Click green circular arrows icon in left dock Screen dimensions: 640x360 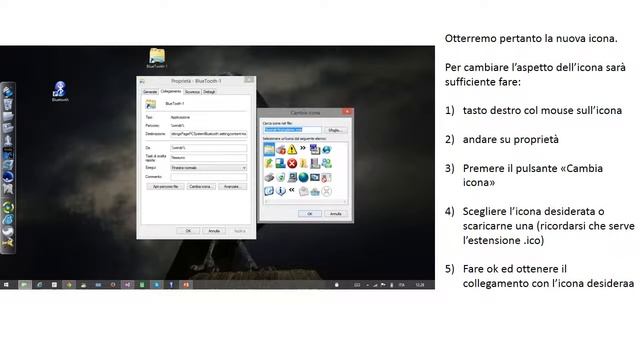[x=8, y=207]
